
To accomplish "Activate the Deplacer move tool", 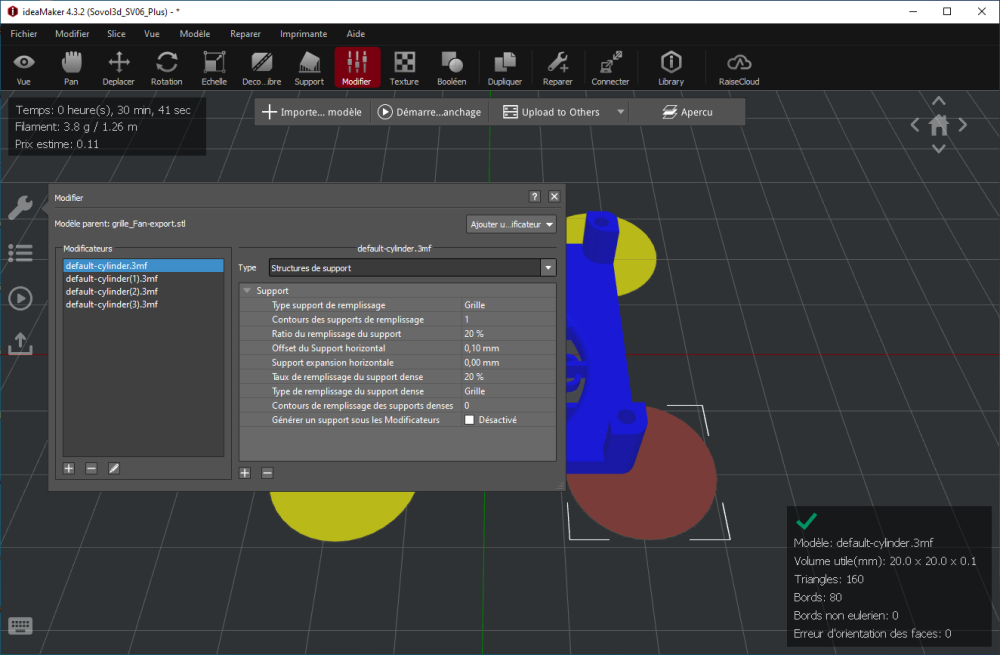I will 119,68.
